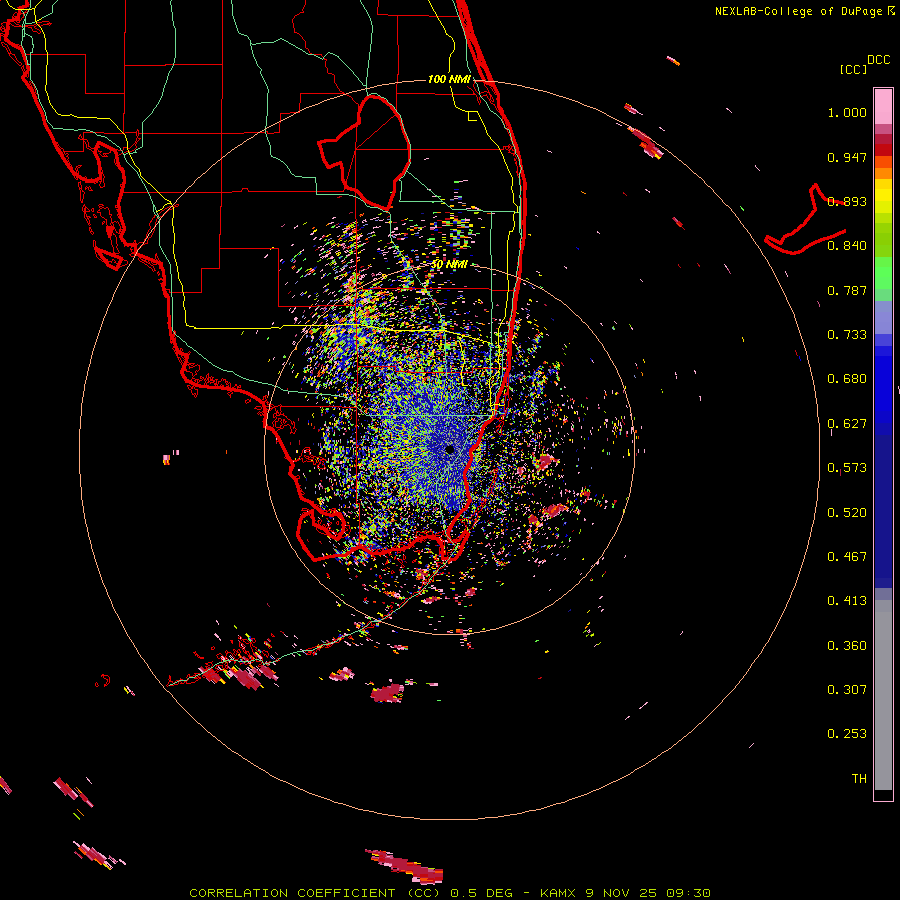Select the 0.413 scale value
Screen dimensions: 900x900
click(x=847, y=601)
